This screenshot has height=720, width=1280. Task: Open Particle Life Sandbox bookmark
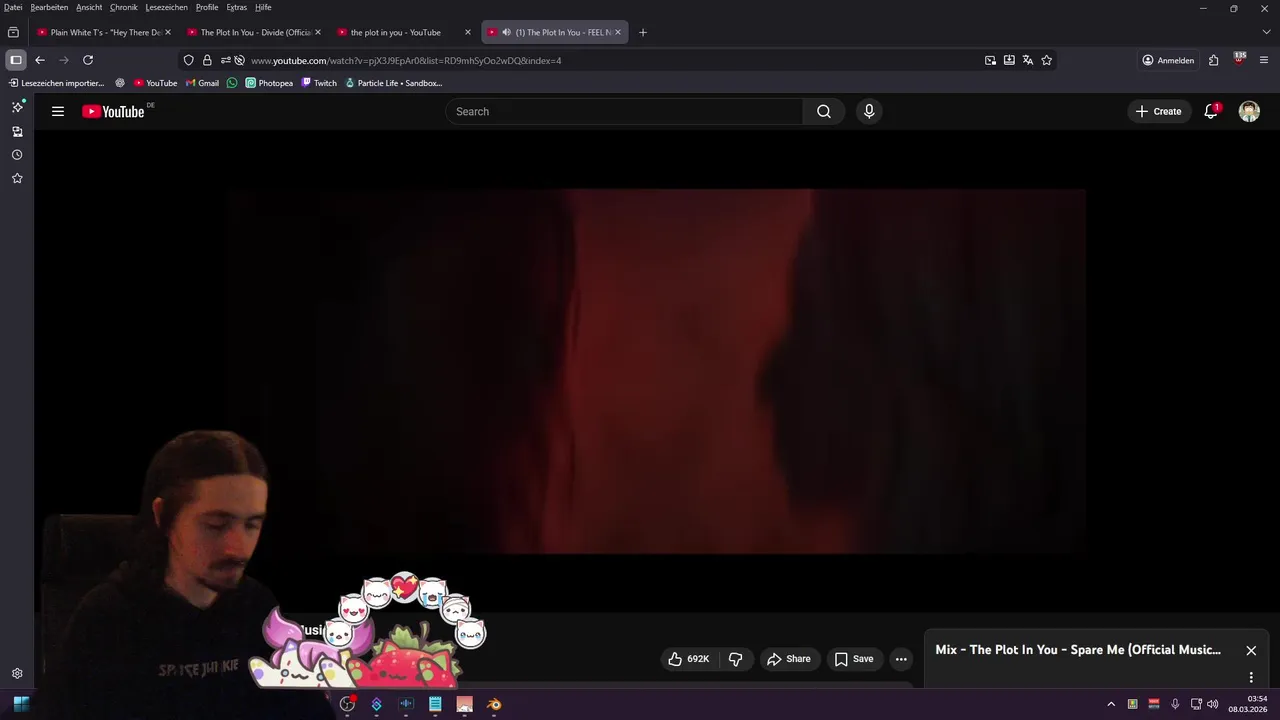pyautogui.click(x=393, y=83)
